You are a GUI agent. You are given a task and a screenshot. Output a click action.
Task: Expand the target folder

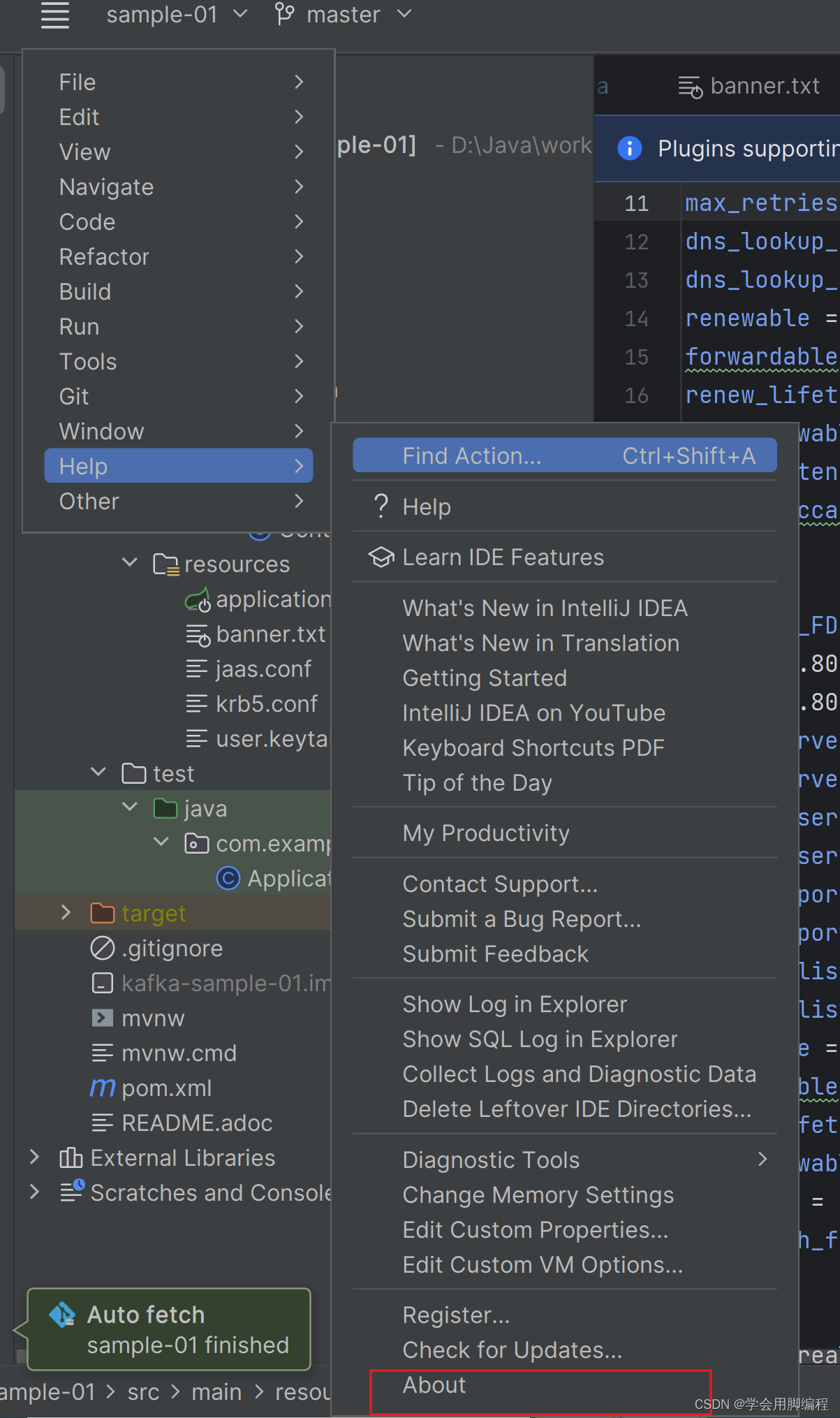66,912
